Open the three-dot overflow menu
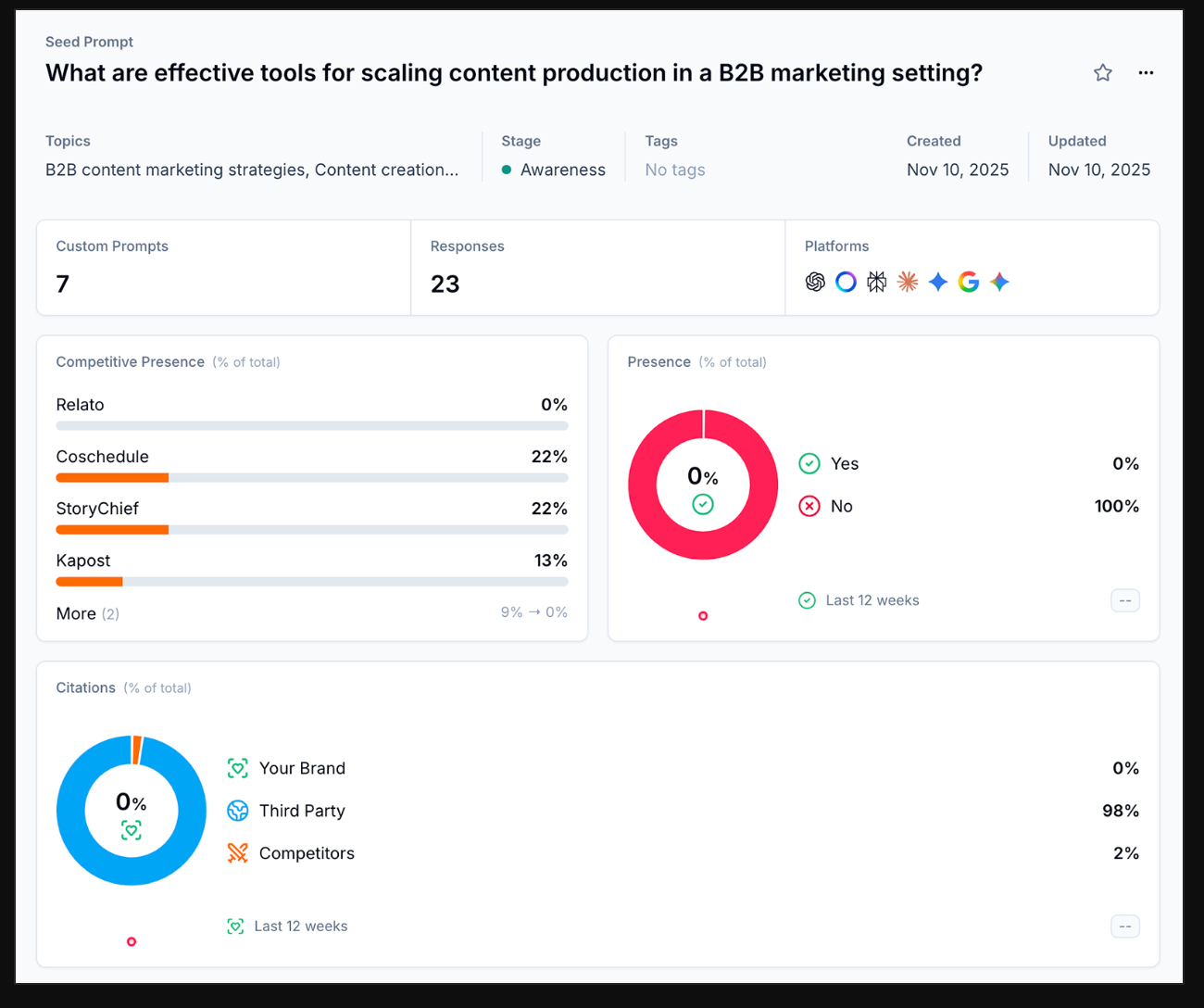 [1146, 72]
